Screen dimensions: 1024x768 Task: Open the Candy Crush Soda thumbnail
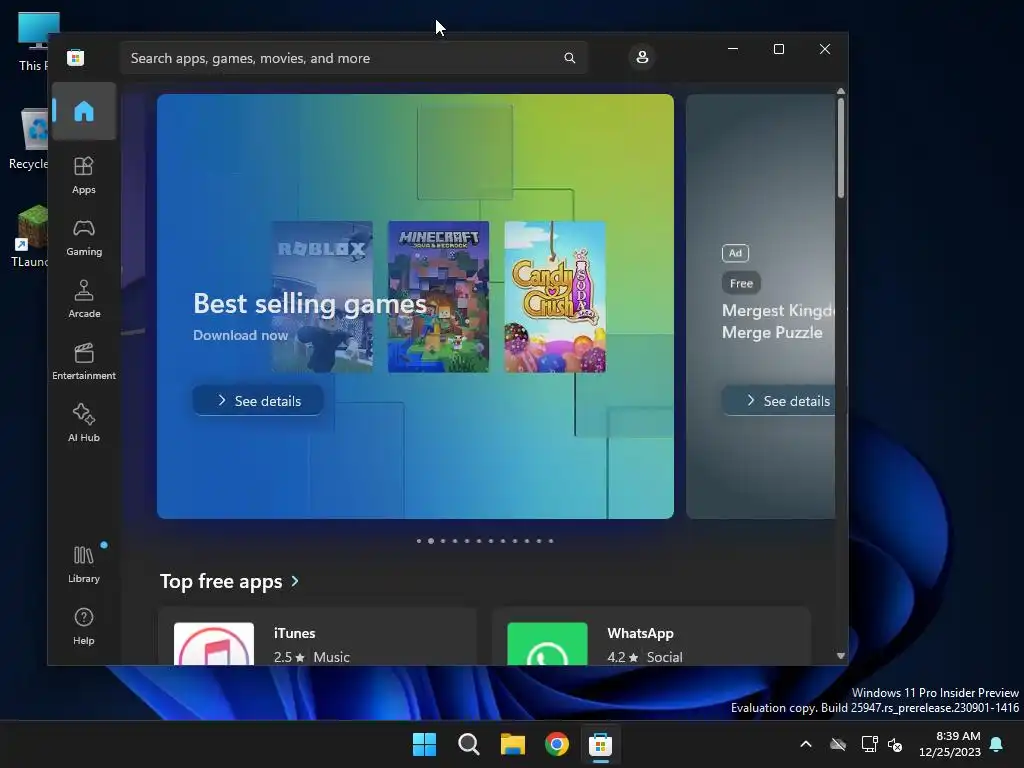click(555, 296)
